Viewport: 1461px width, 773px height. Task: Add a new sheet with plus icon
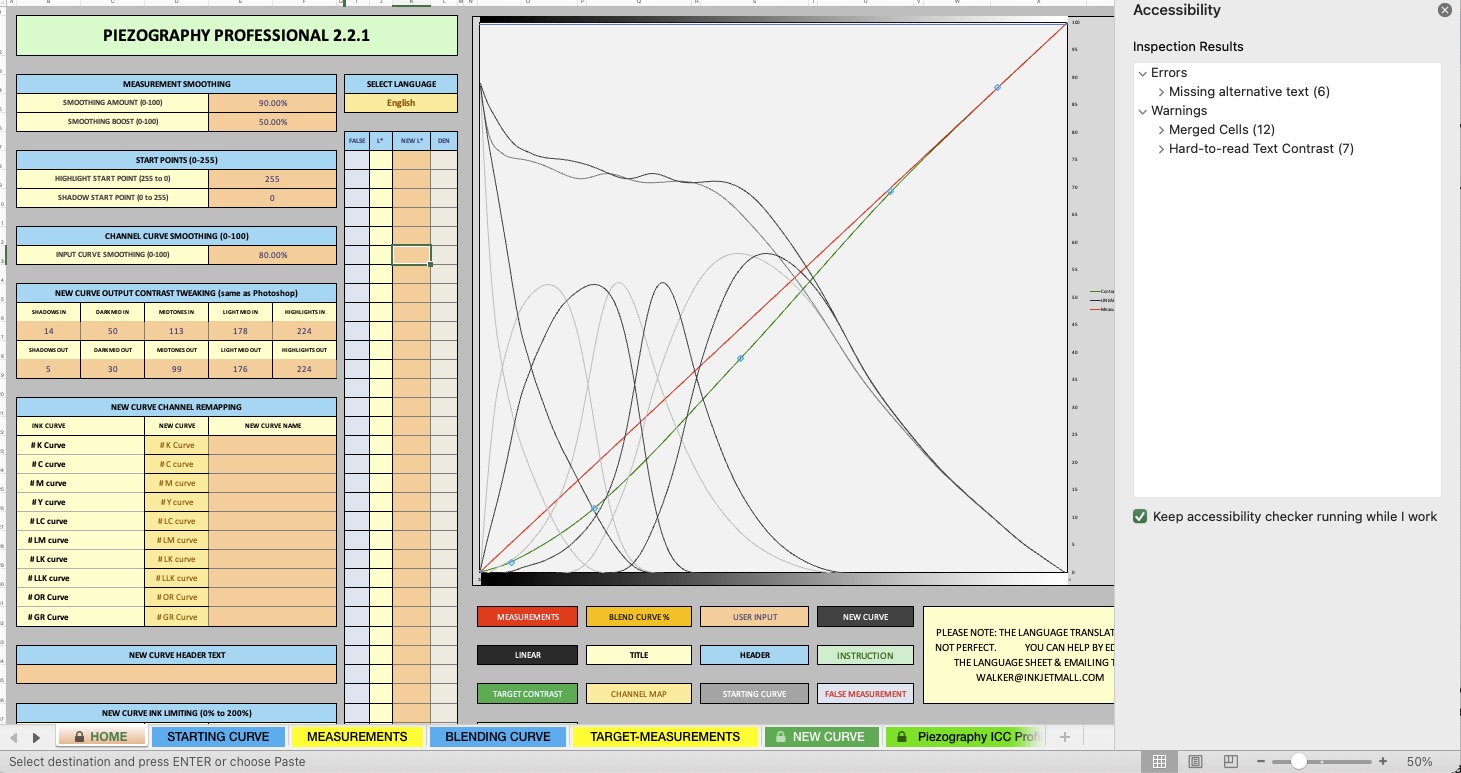tap(1065, 737)
